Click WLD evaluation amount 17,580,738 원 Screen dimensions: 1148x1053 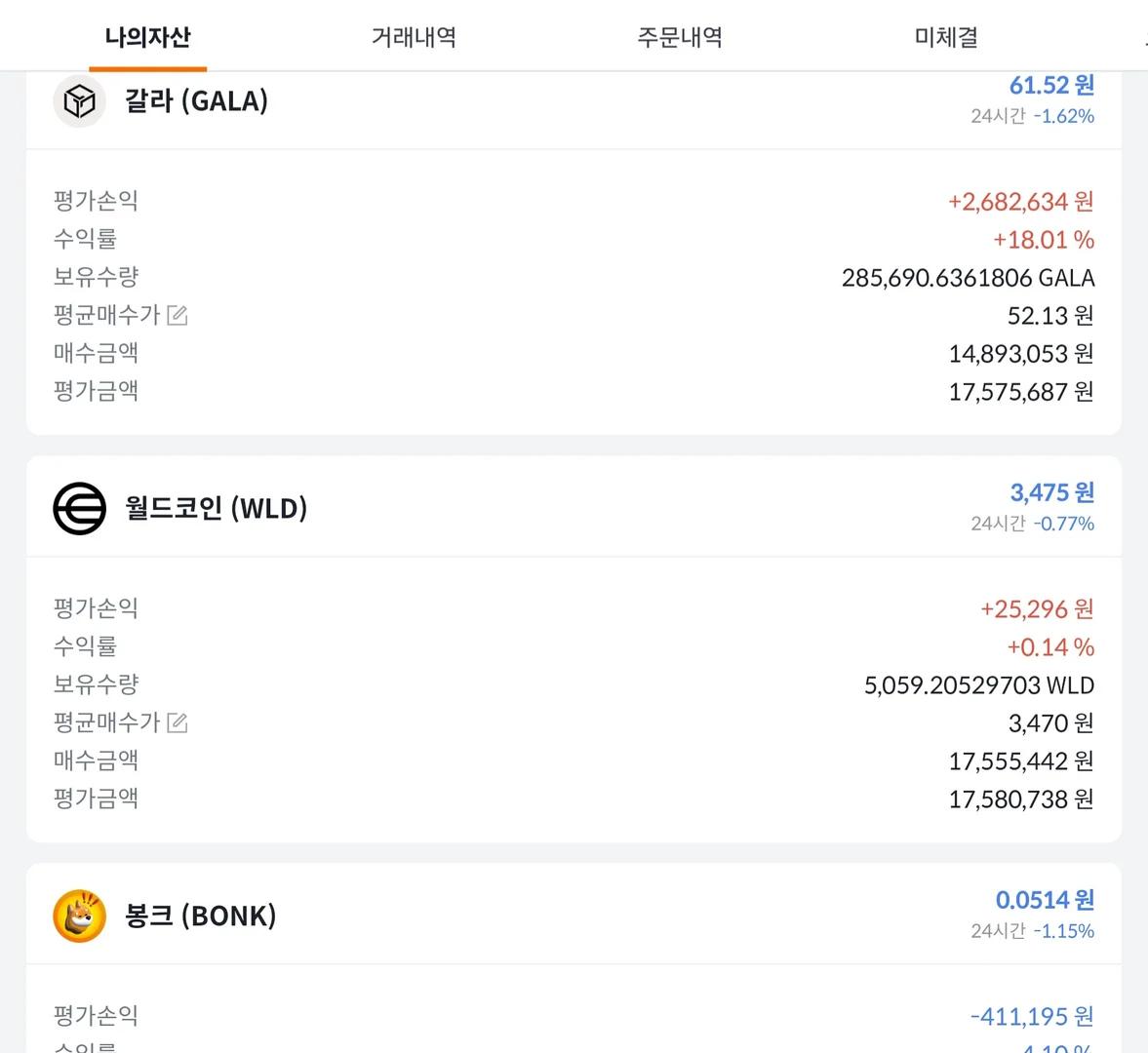tap(1020, 799)
